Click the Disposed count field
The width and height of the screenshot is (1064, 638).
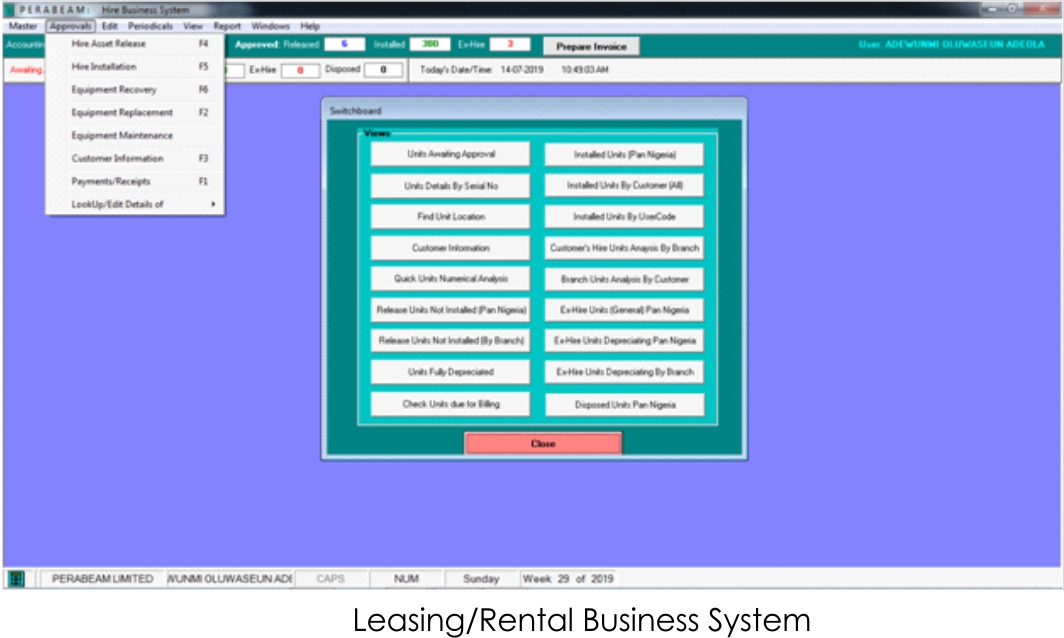coord(383,70)
